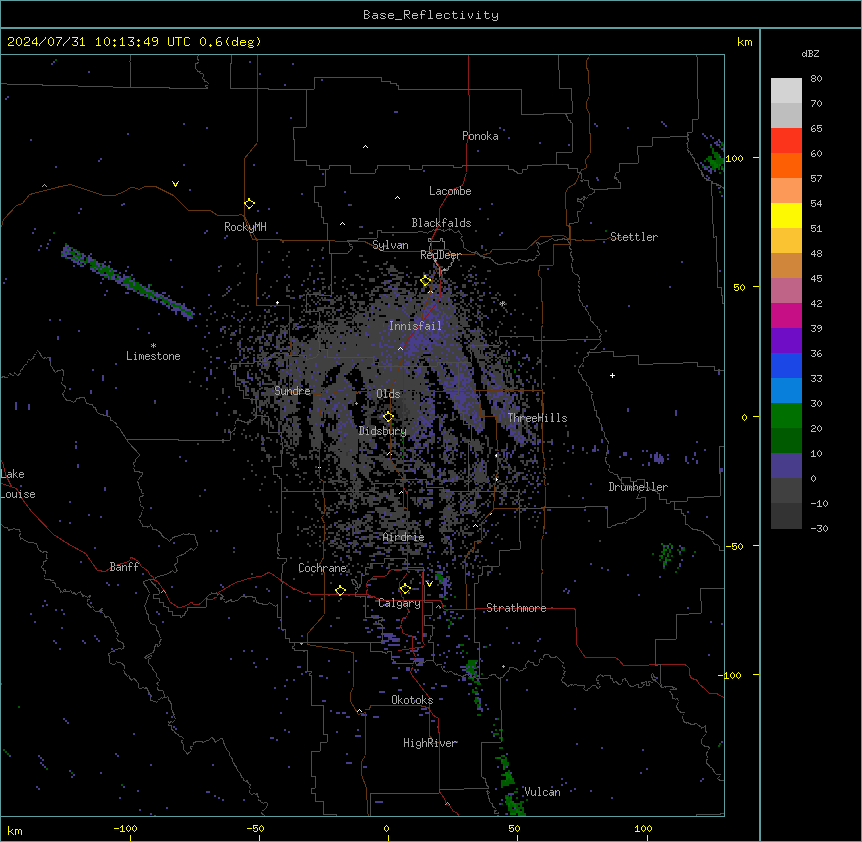The height and width of the screenshot is (842, 862).
Task: Click the Airdrie city label
Action: point(404,537)
